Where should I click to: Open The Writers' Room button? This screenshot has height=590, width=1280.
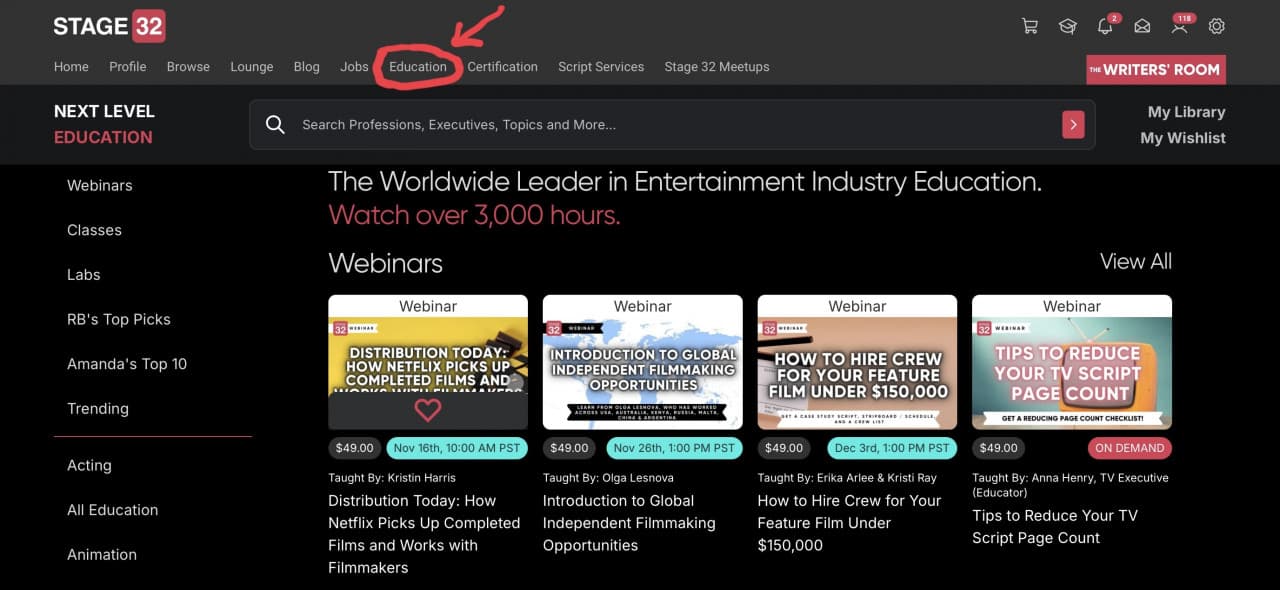pos(1156,69)
